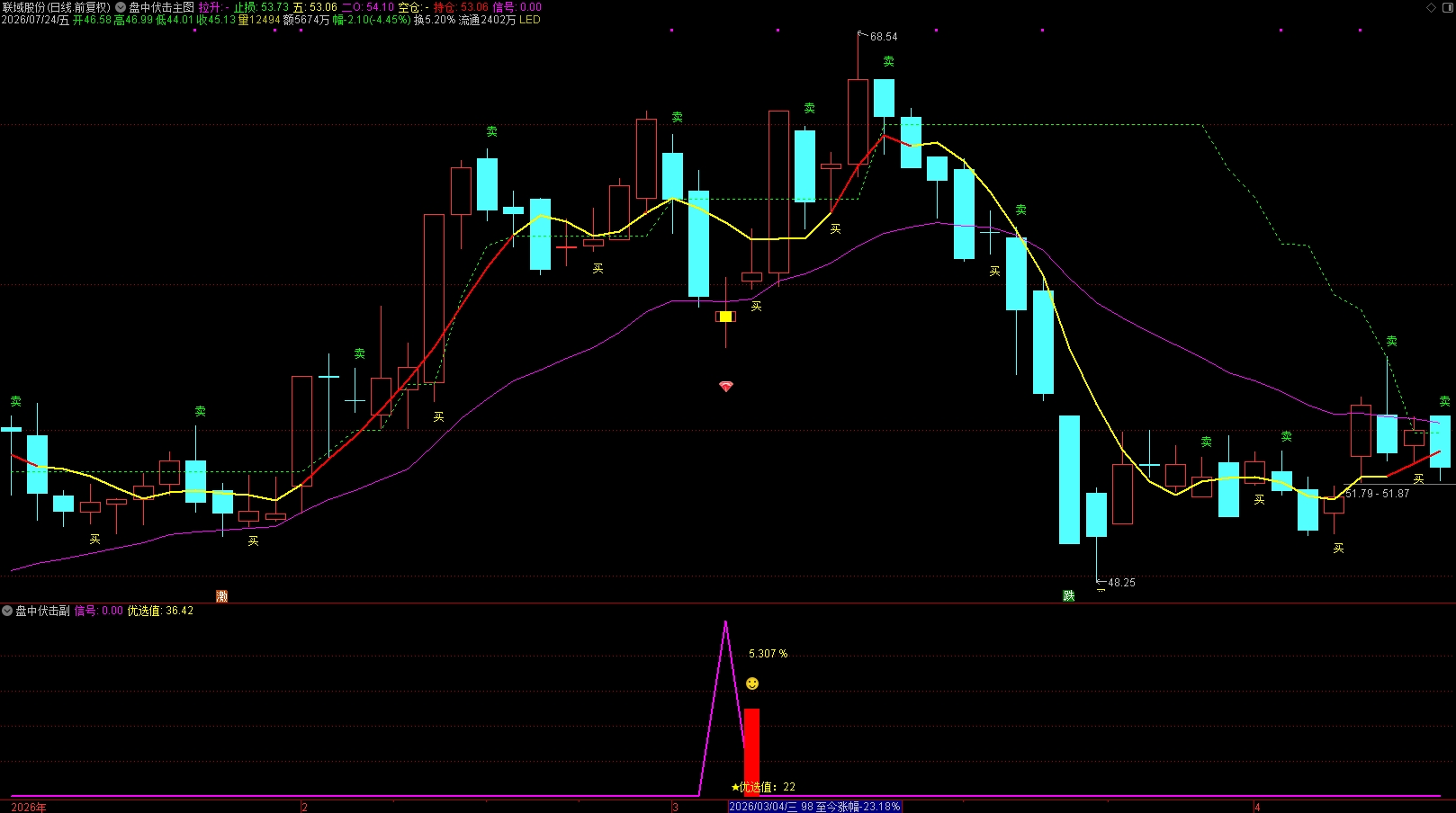
Task: Toggle the side panel icon at top right
Action: point(1447,7)
